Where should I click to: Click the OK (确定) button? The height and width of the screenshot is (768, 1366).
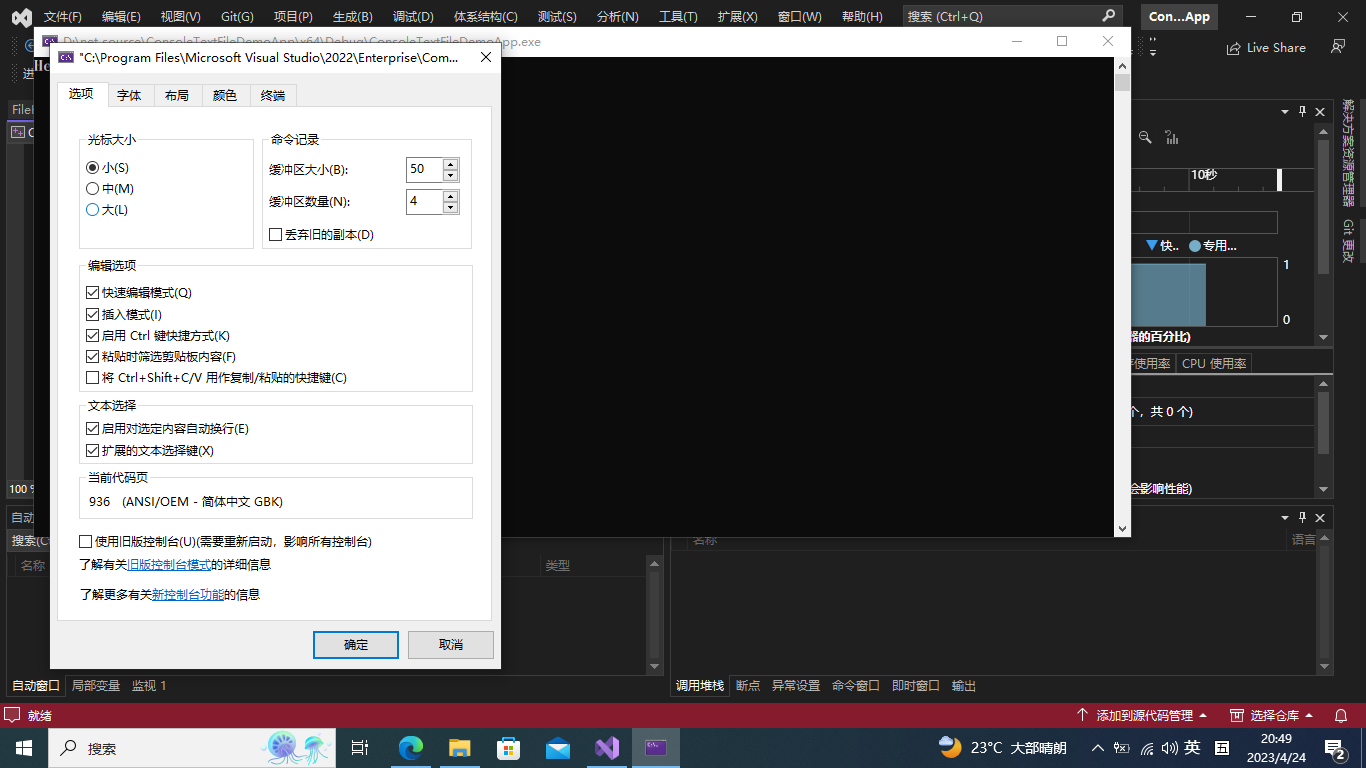tap(356, 645)
